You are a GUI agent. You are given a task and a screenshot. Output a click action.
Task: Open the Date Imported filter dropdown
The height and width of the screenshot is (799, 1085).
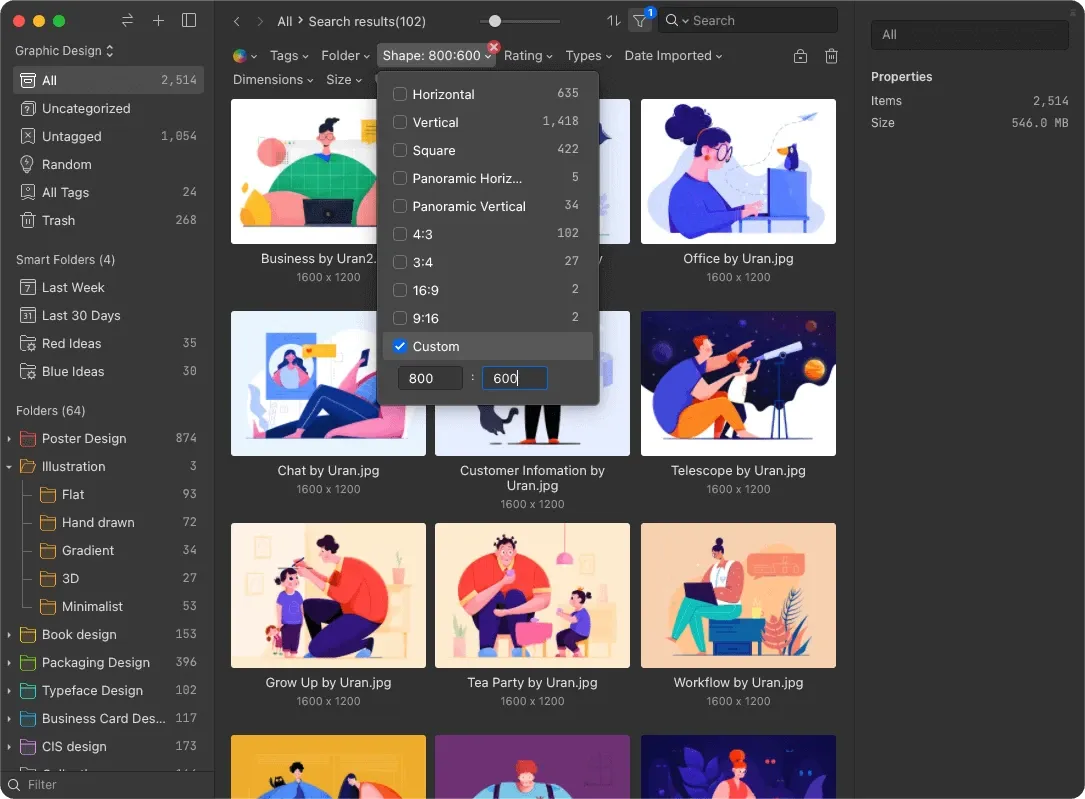[673, 56]
